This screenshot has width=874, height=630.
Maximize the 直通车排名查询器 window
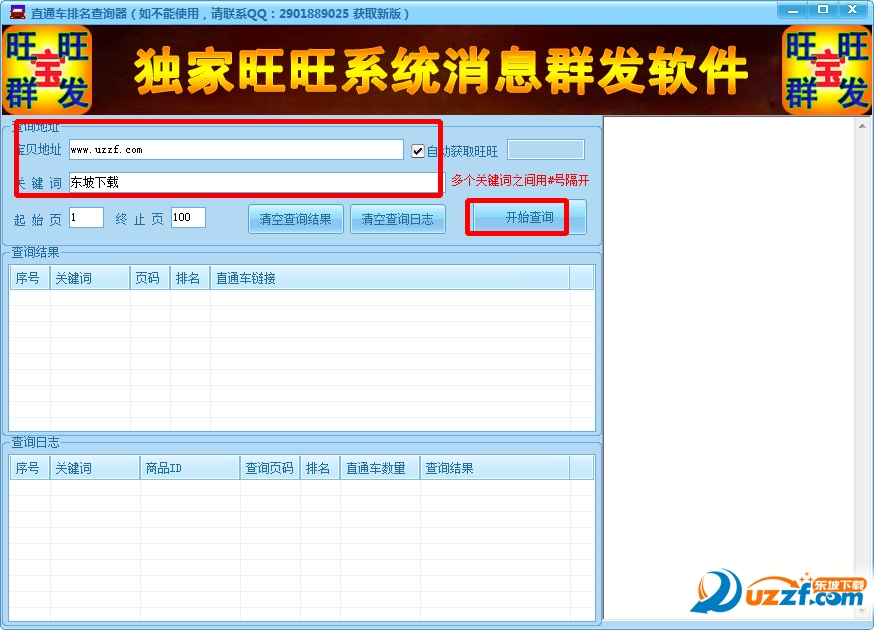pos(823,9)
